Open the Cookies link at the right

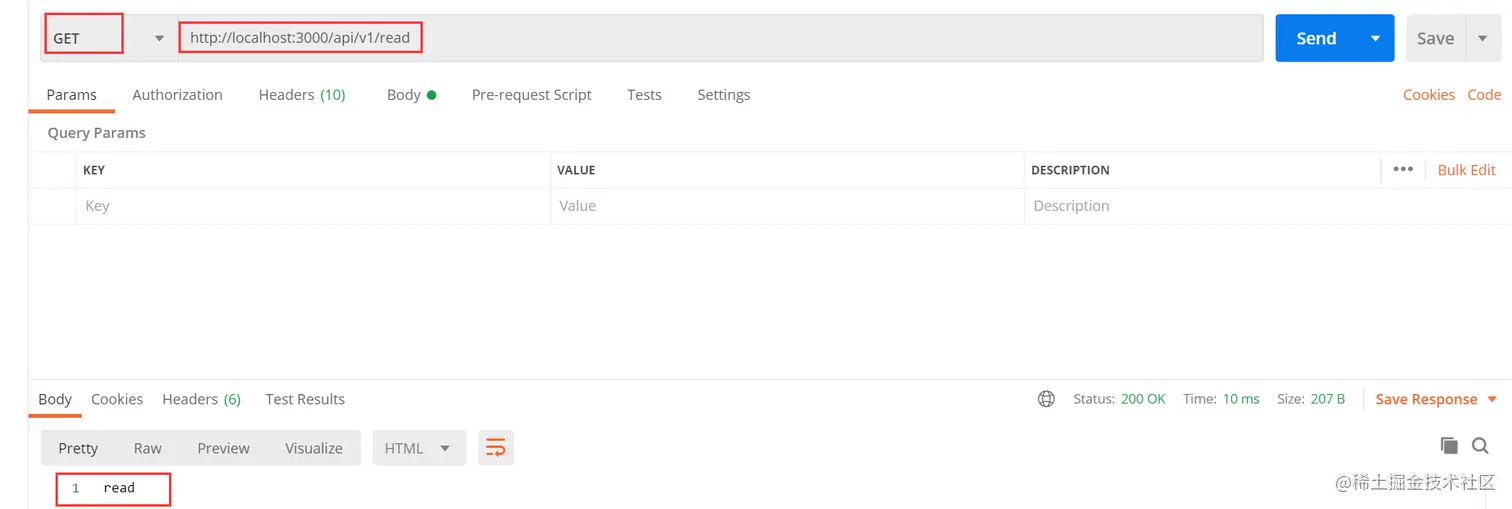click(1428, 95)
